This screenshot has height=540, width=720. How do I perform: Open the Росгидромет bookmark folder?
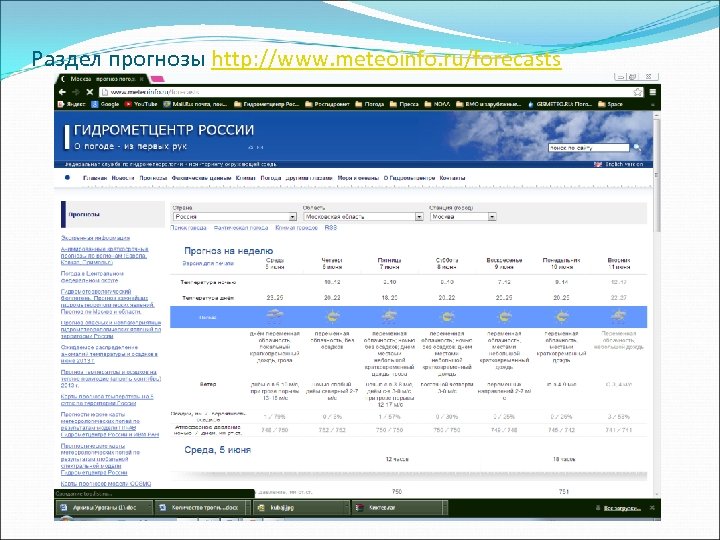pos(327,104)
